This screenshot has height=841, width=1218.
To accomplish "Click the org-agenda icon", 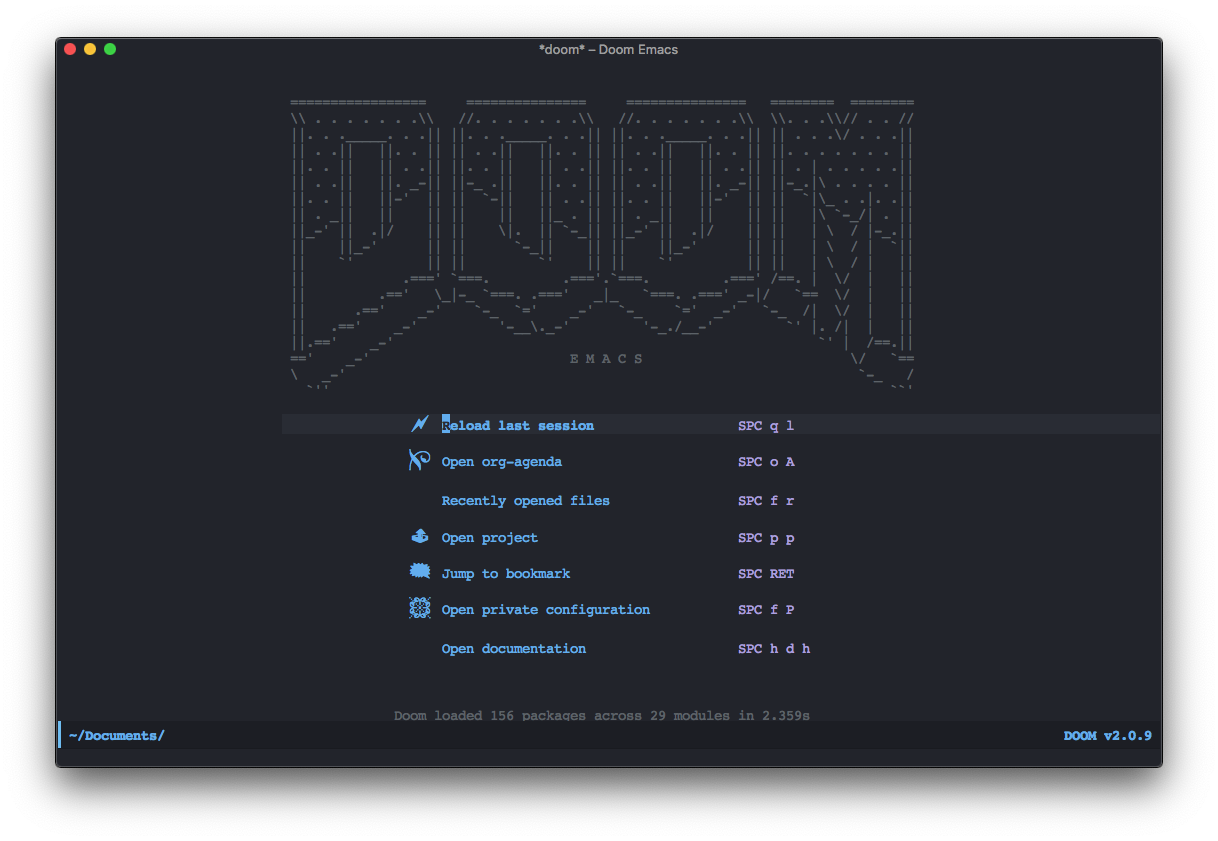I will (419, 461).
